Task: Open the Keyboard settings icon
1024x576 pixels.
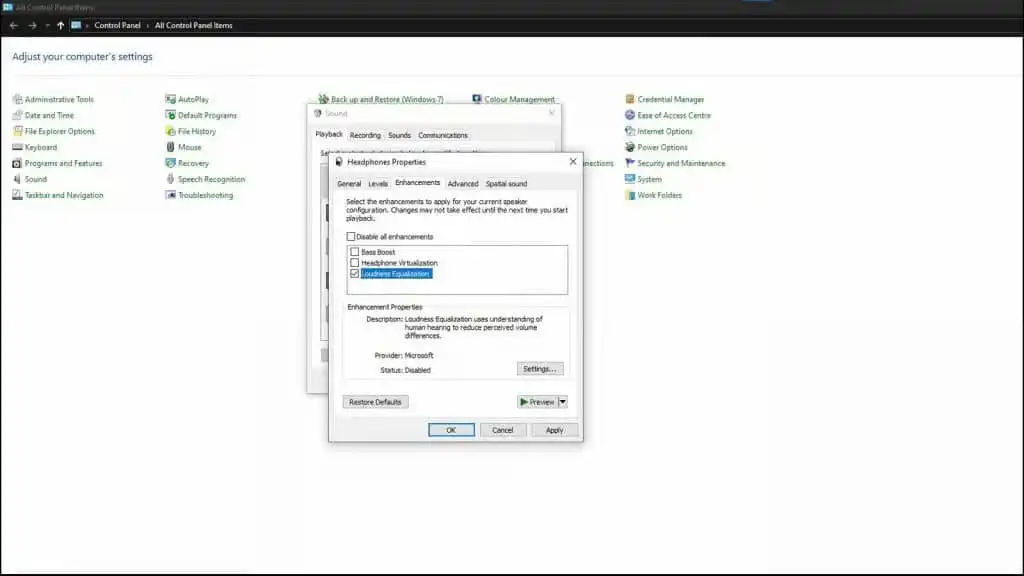Action: [x=18, y=147]
